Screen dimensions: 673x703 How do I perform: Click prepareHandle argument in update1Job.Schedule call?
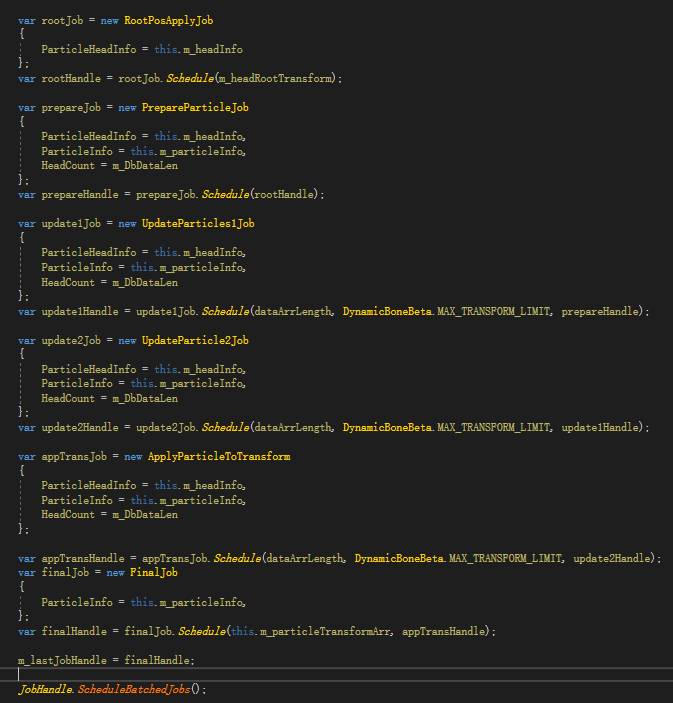(600, 311)
